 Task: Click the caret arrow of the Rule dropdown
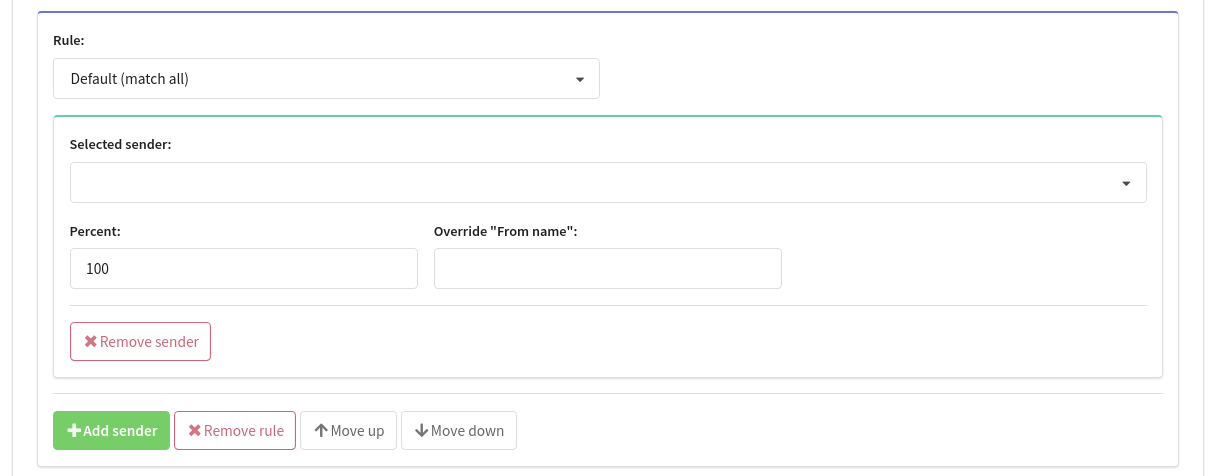click(x=580, y=79)
